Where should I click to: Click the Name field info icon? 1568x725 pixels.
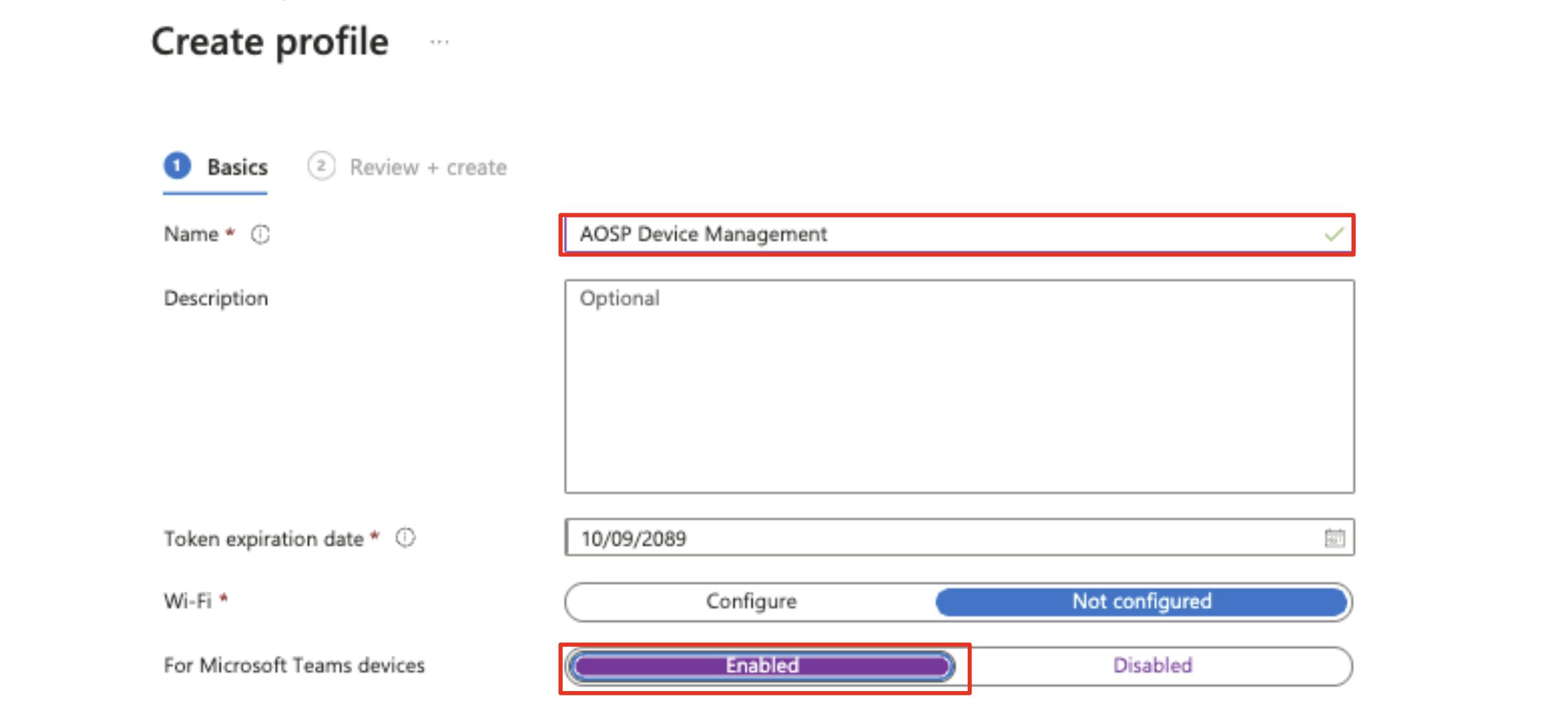click(x=261, y=235)
